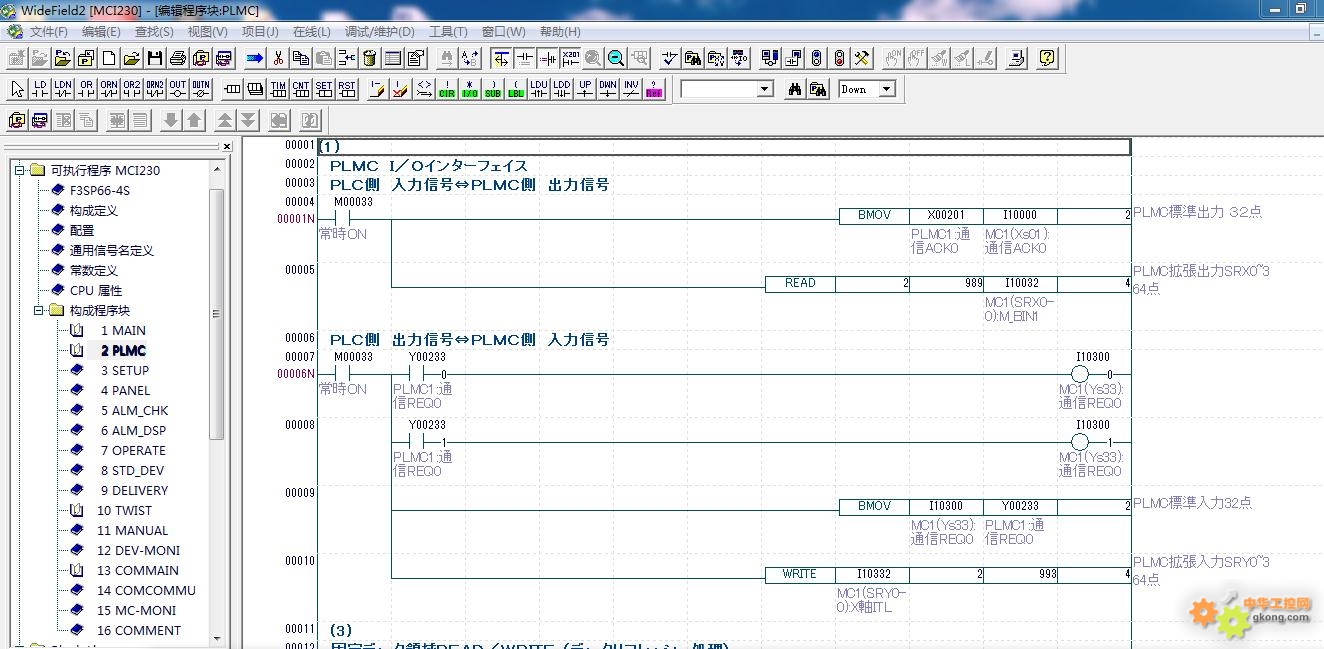1324x649 pixels.
Task: Click the Print icon in the top toolbar
Action: pos(178,58)
